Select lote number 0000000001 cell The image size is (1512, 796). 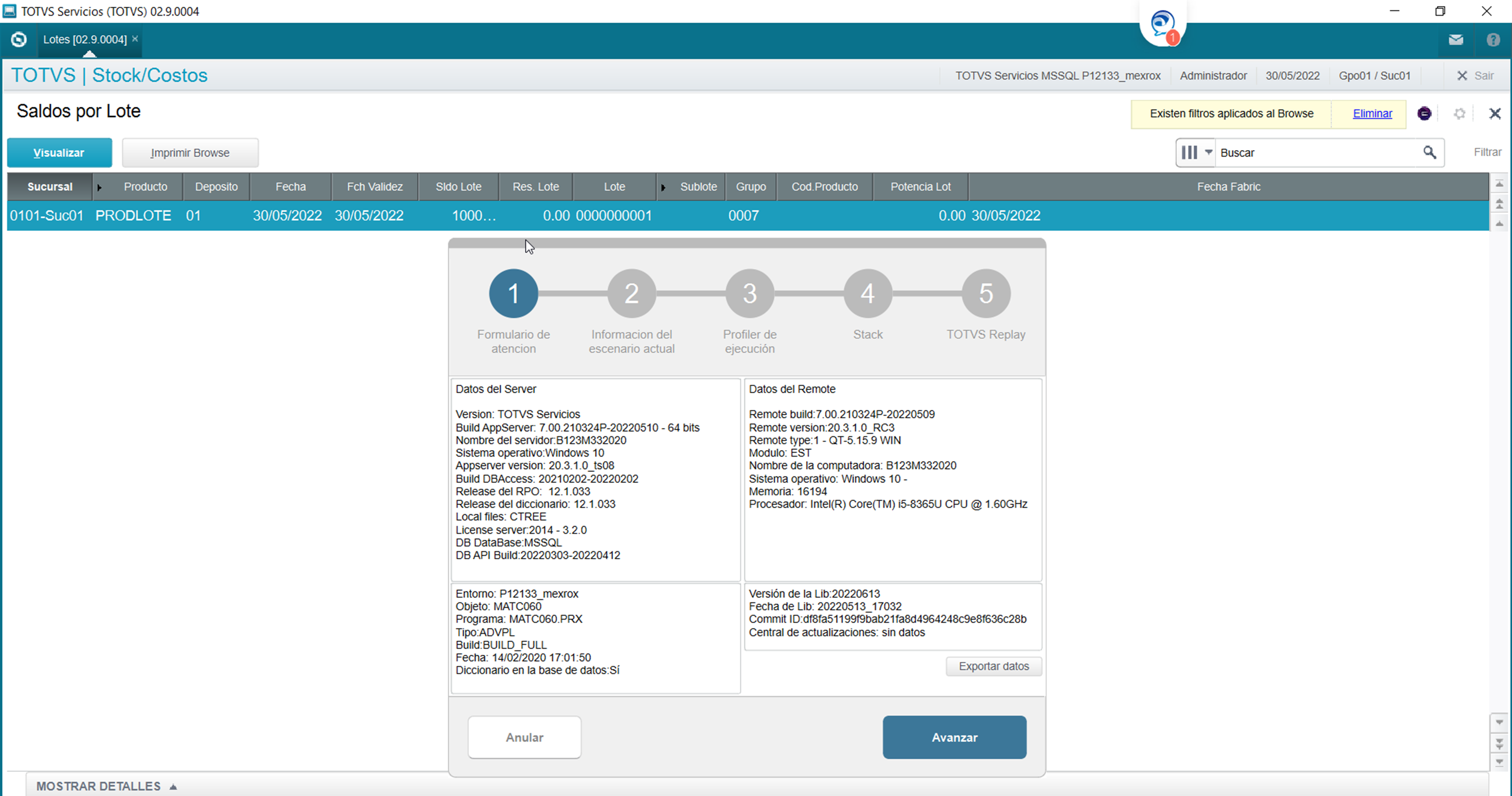pos(614,215)
